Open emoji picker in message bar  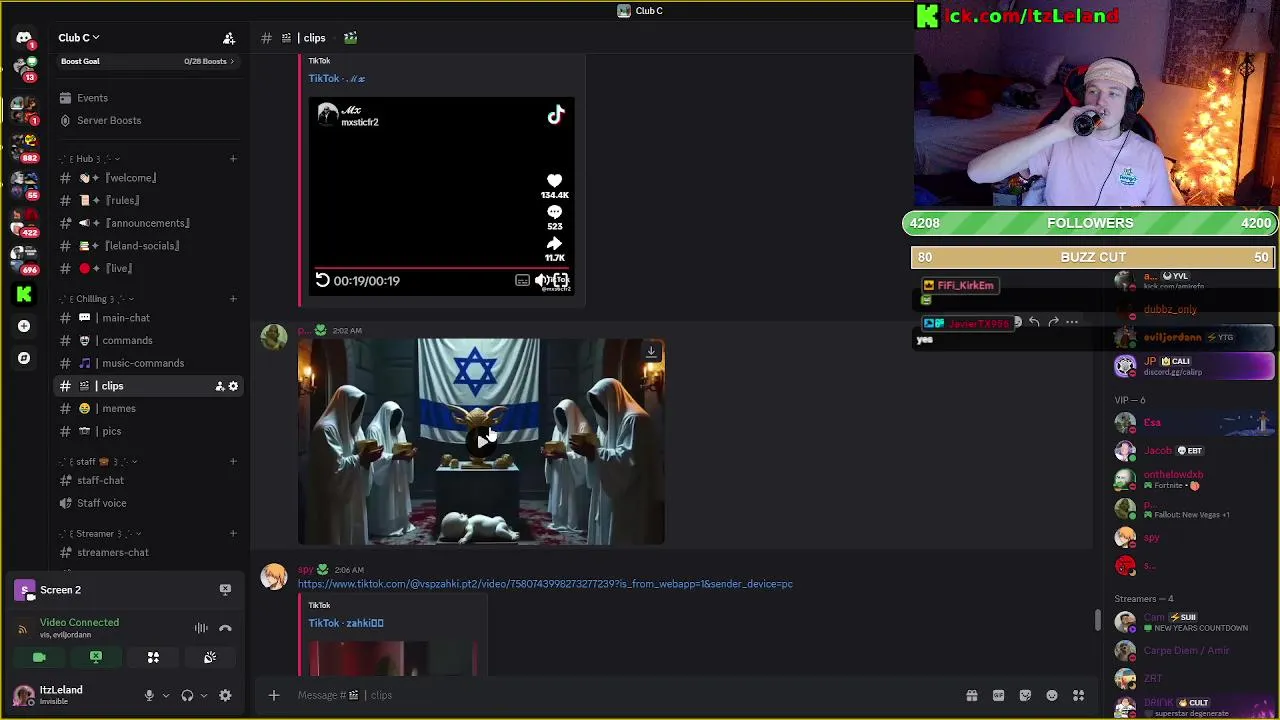click(x=1052, y=696)
